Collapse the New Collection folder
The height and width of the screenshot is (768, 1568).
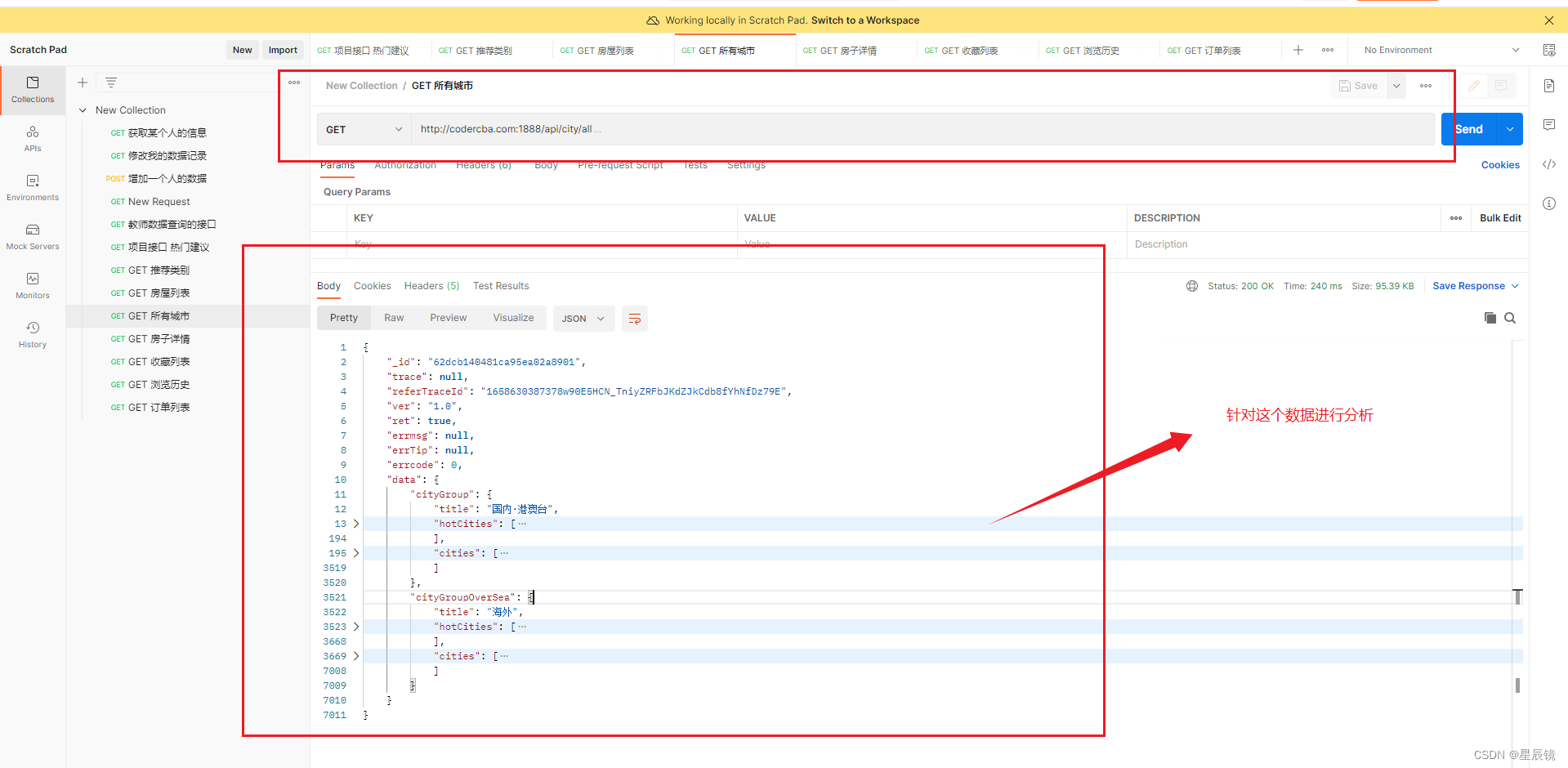[x=83, y=110]
